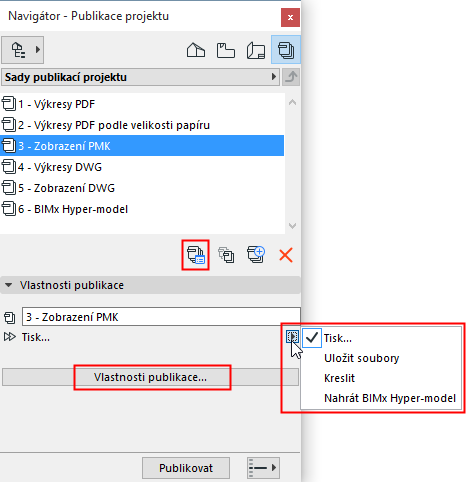The height and width of the screenshot is (482, 466).
Task: Switch to View Map folder icon
Action: click(x=226, y=50)
